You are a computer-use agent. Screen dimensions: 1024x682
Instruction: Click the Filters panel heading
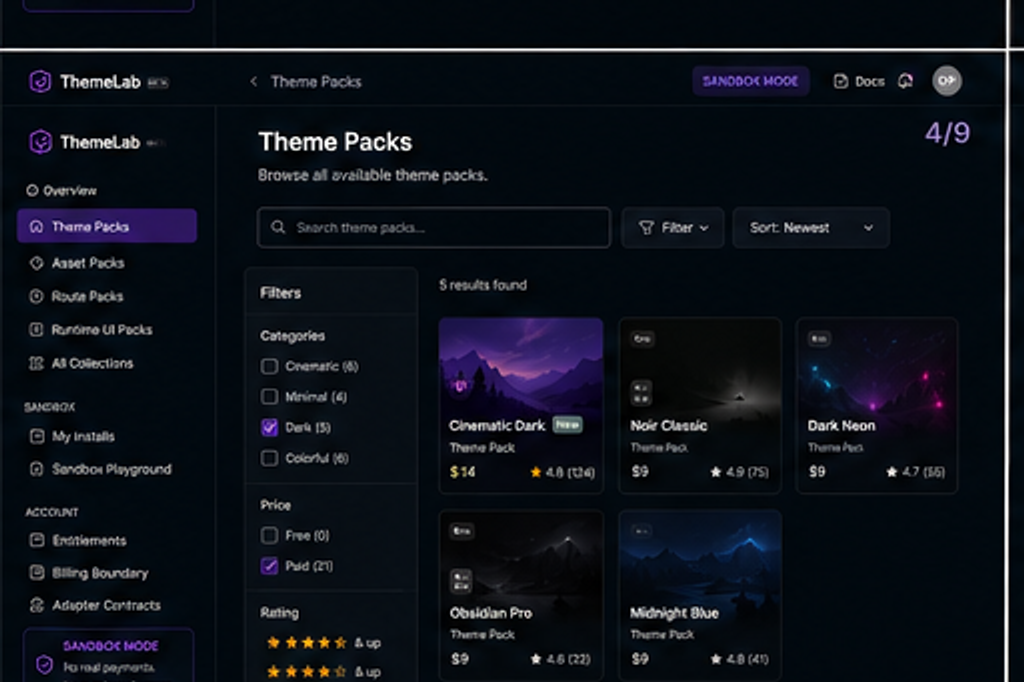pos(281,293)
